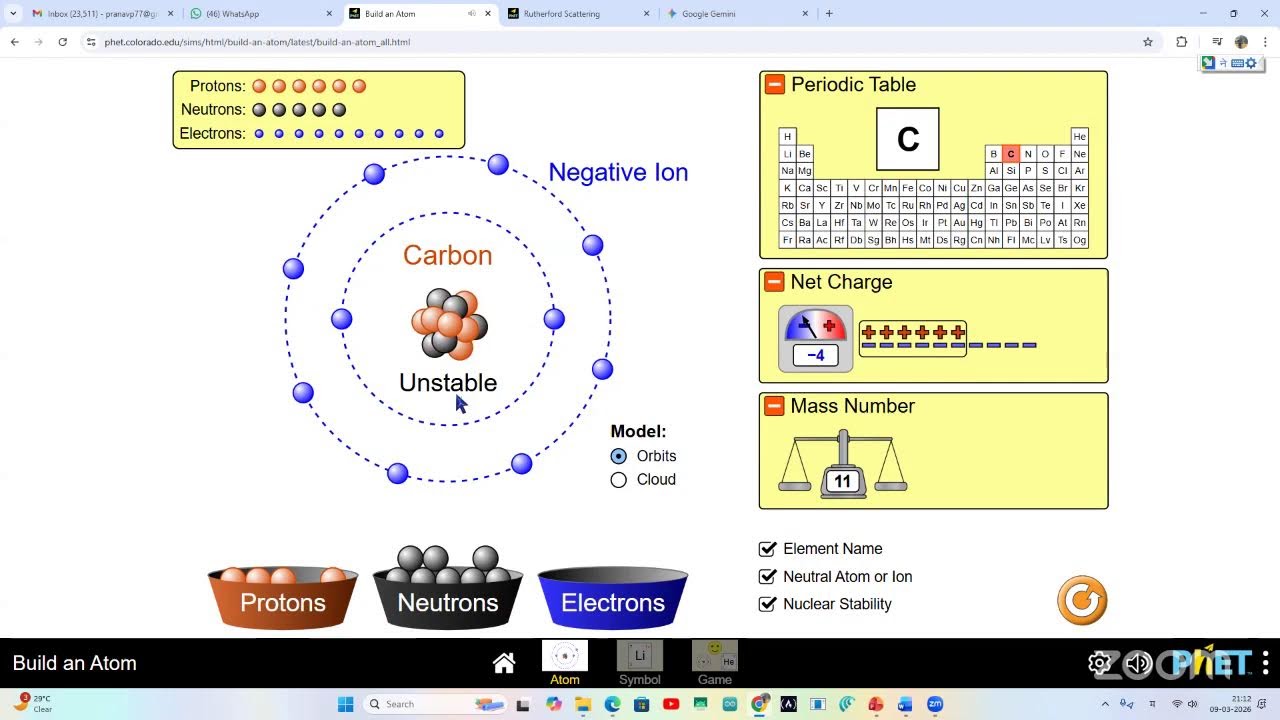The height and width of the screenshot is (720, 1280).
Task: Switch to the Google Gemini browser tab
Action: point(737,14)
